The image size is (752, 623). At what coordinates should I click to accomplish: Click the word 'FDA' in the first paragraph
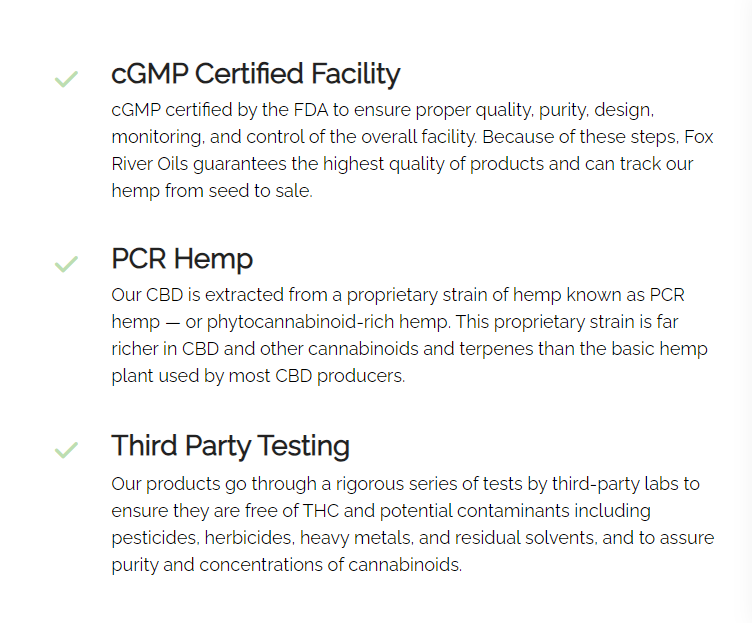point(311,110)
